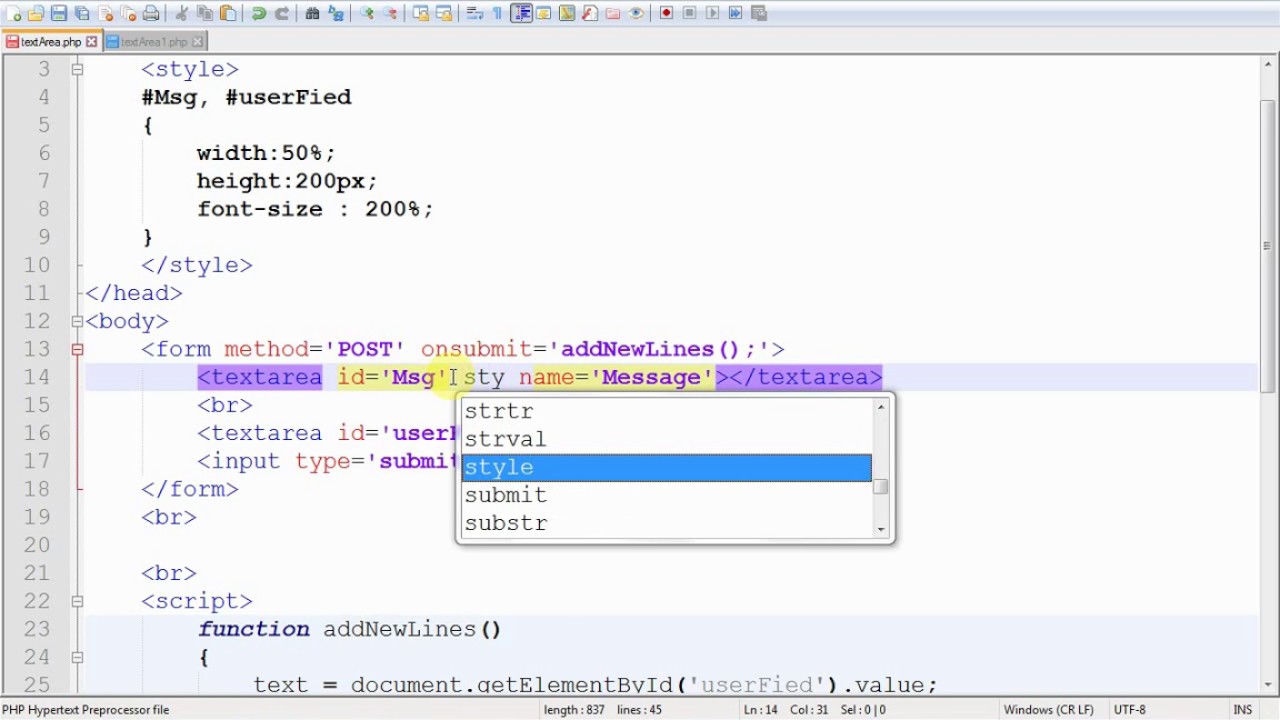Select the highlighted 'style' suggestion
This screenshot has height=720, width=1280.
click(666, 467)
